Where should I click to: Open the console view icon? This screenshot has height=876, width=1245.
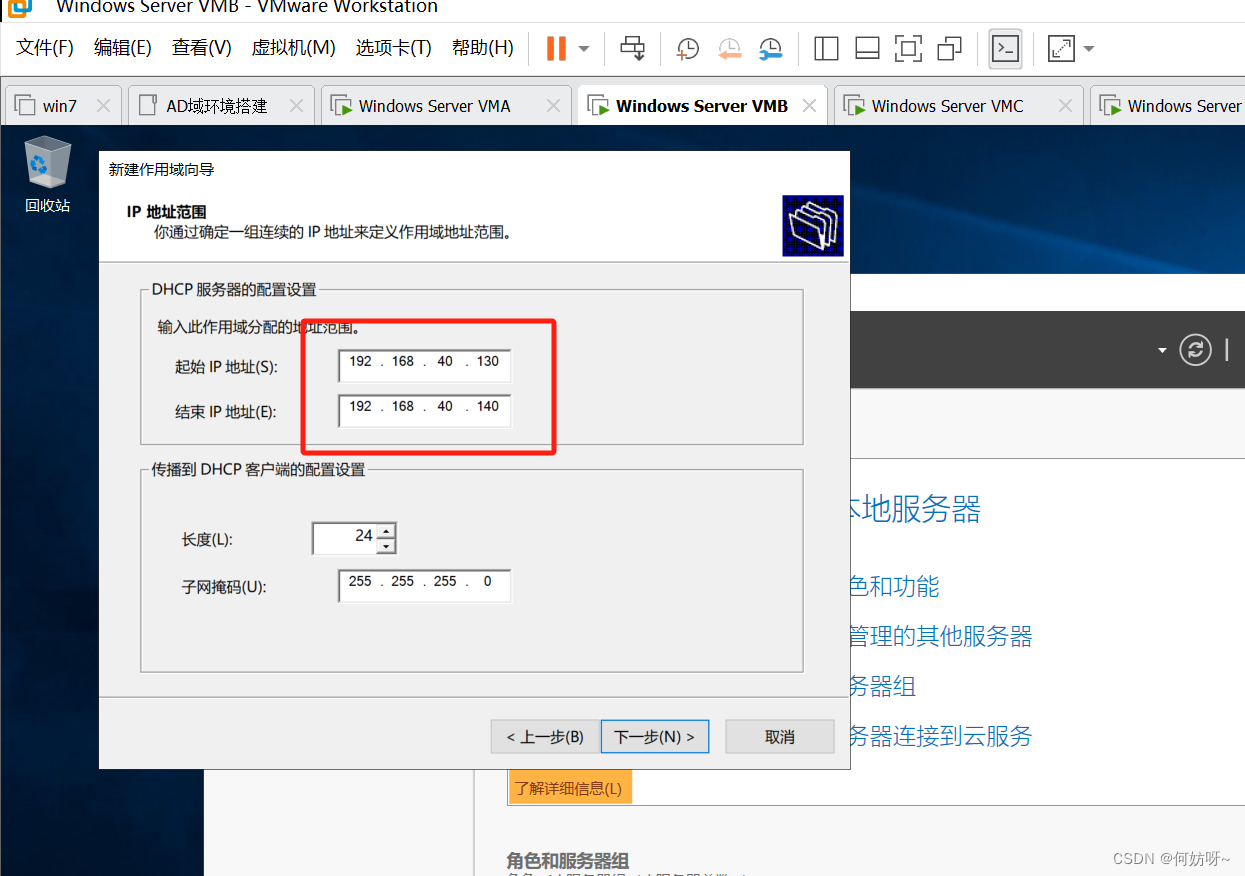click(1005, 48)
